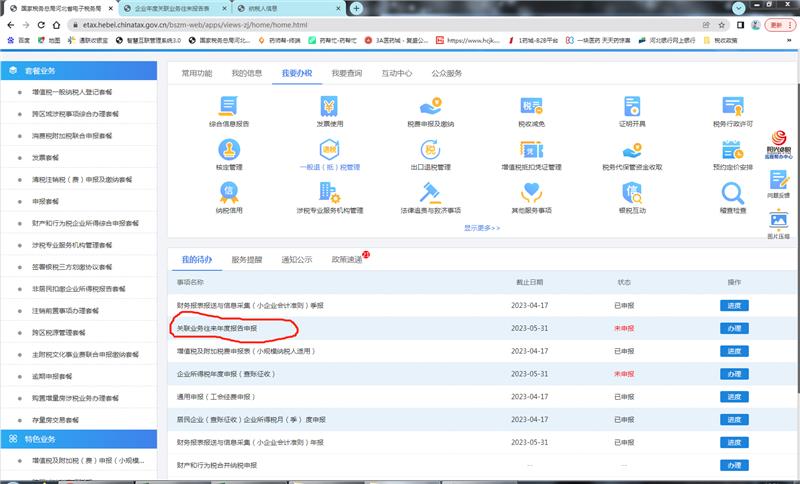Click the 稽查检查 magnifier icon
The image size is (800, 484).
point(732,192)
